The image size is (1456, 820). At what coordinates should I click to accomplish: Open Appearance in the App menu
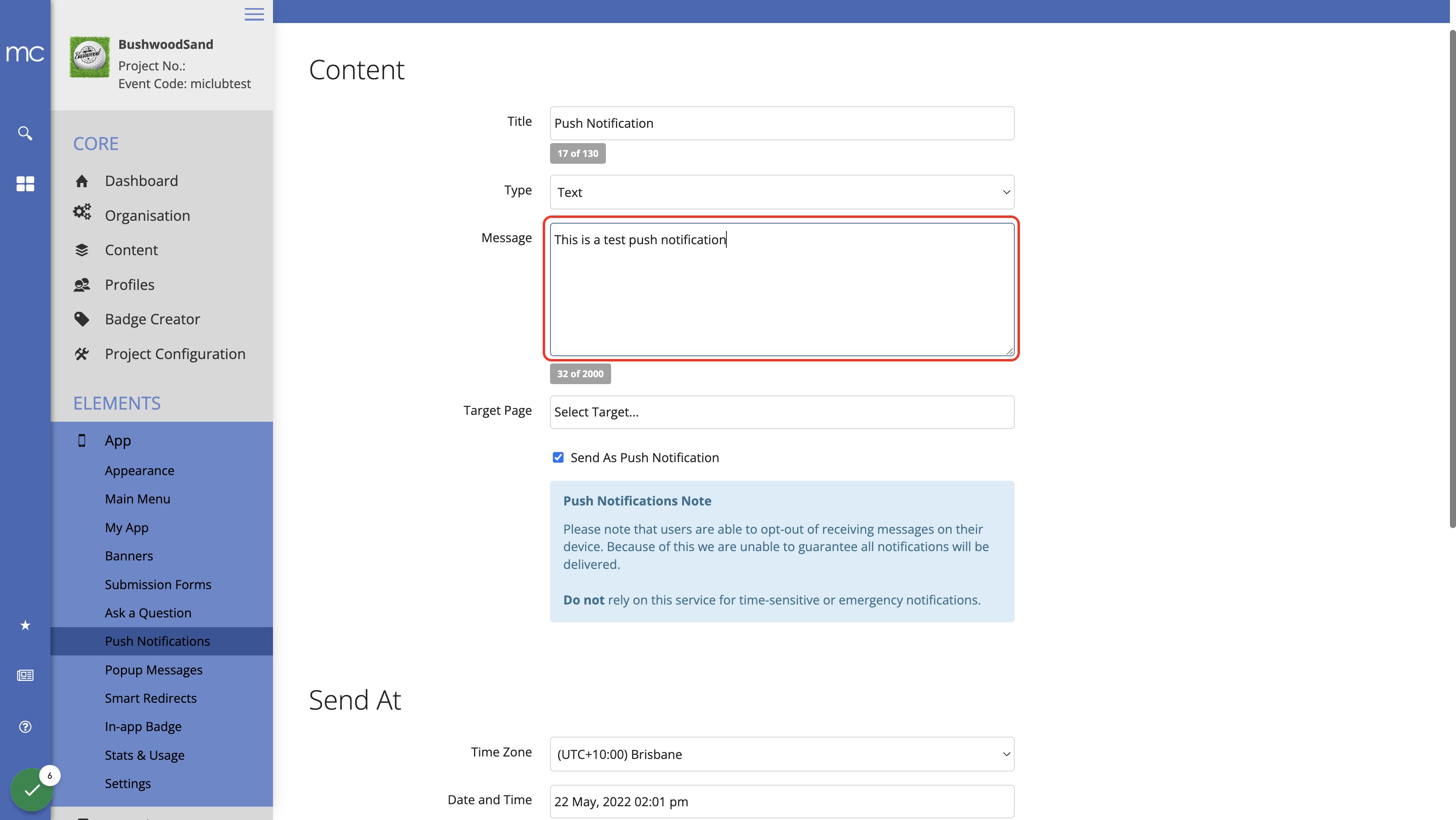pos(140,470)
